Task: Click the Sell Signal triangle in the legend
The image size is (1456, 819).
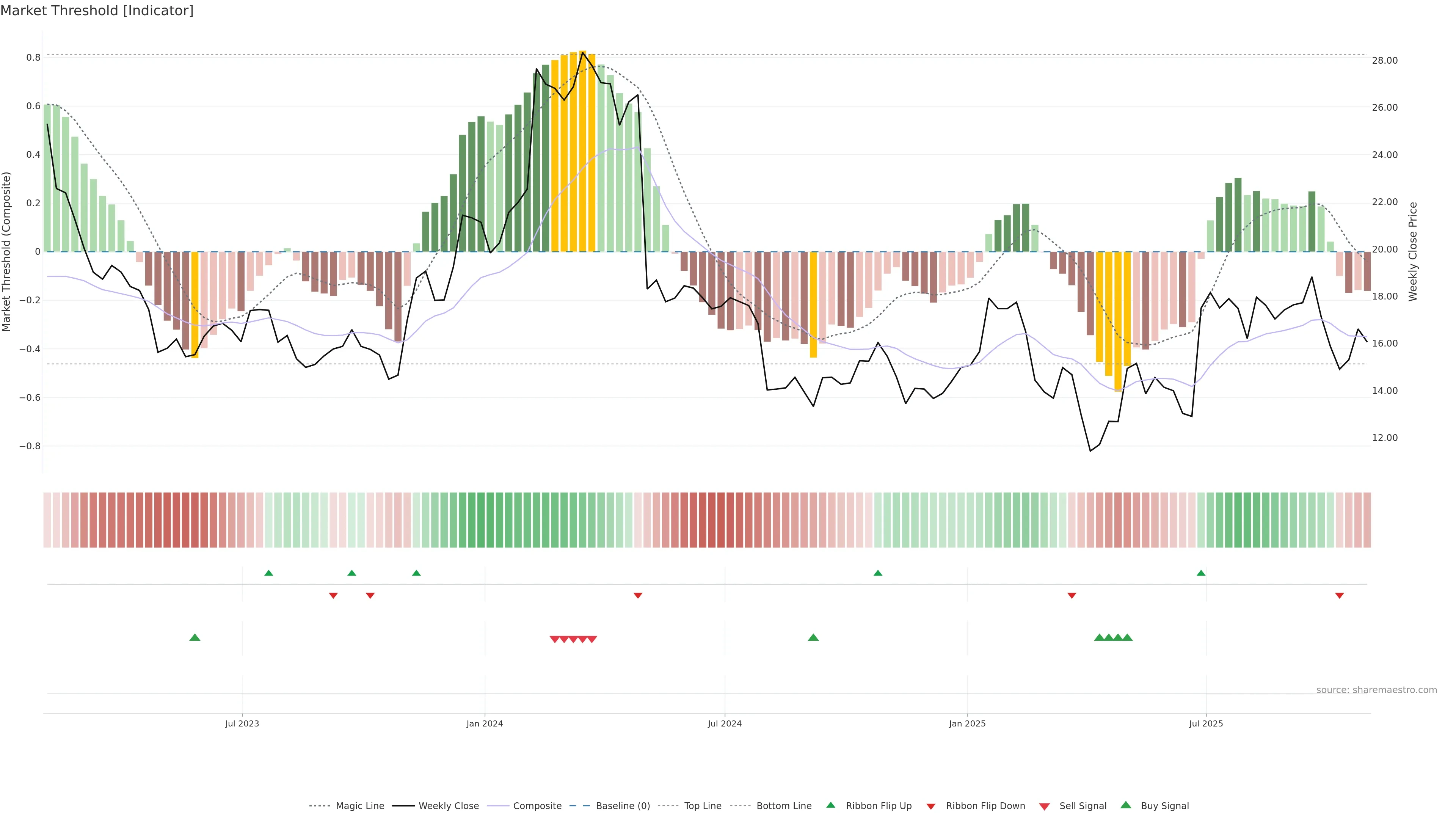Action: tap(1045, 806)
